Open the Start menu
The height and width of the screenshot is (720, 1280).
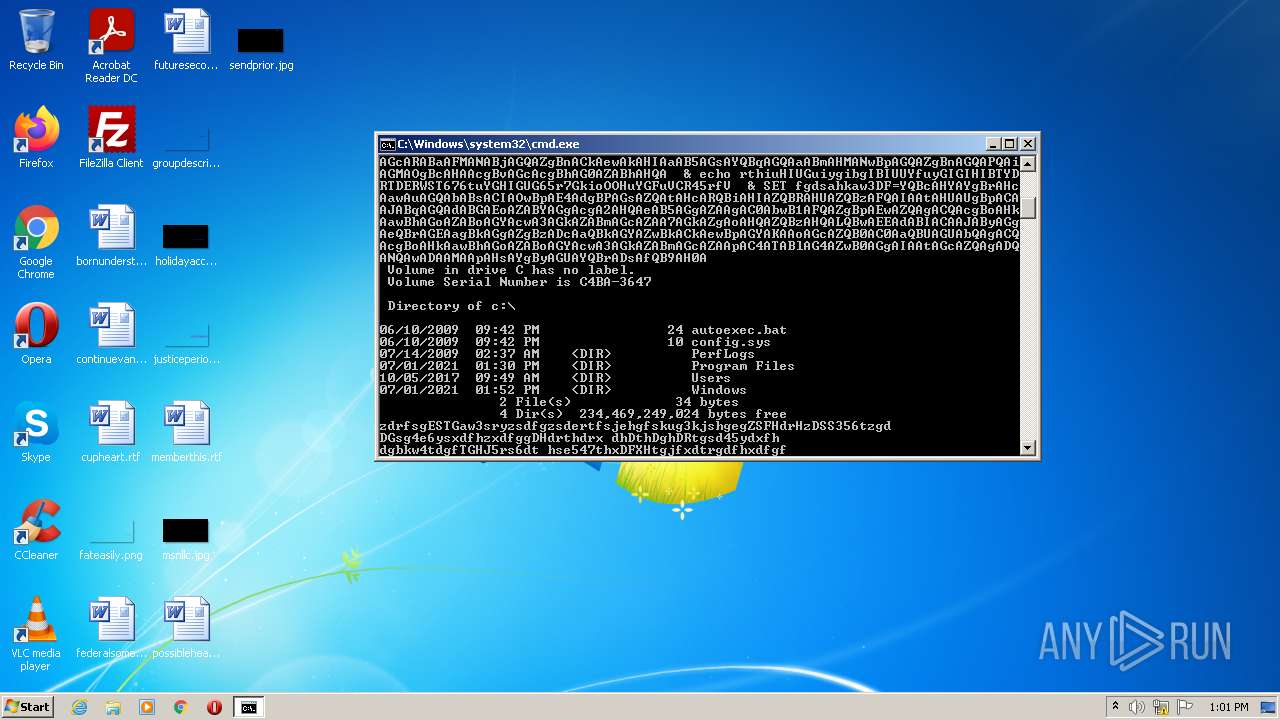click(27, 707)
